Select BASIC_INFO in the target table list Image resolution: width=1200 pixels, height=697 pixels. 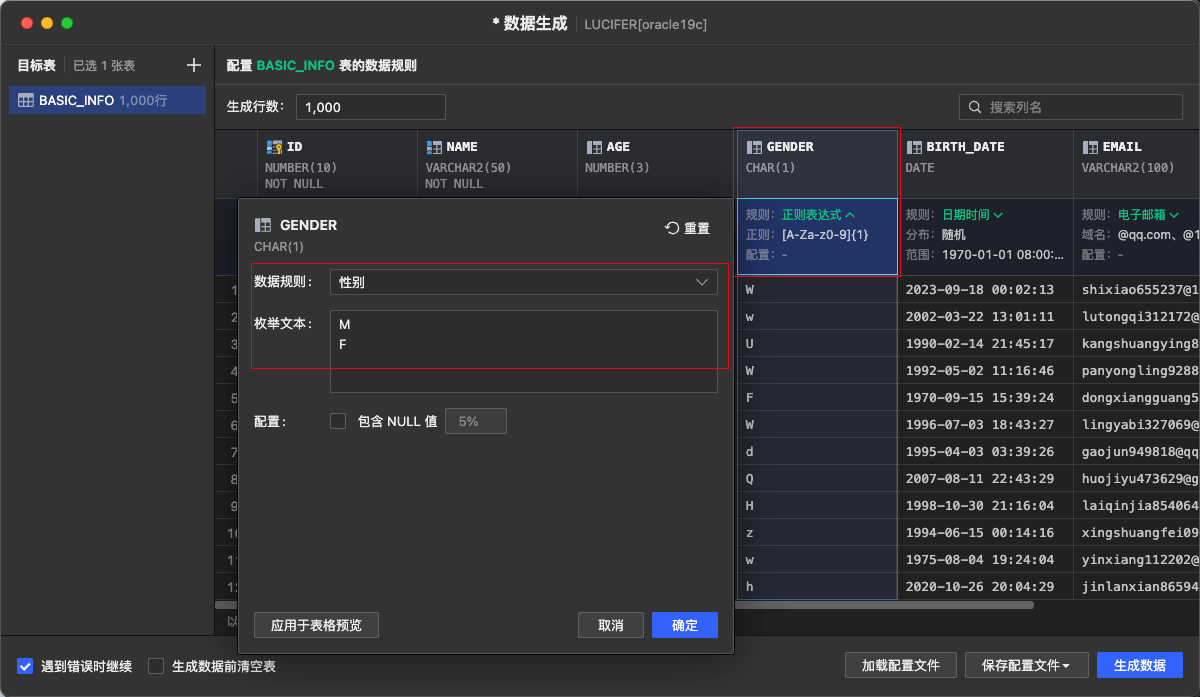coord(107,100)
